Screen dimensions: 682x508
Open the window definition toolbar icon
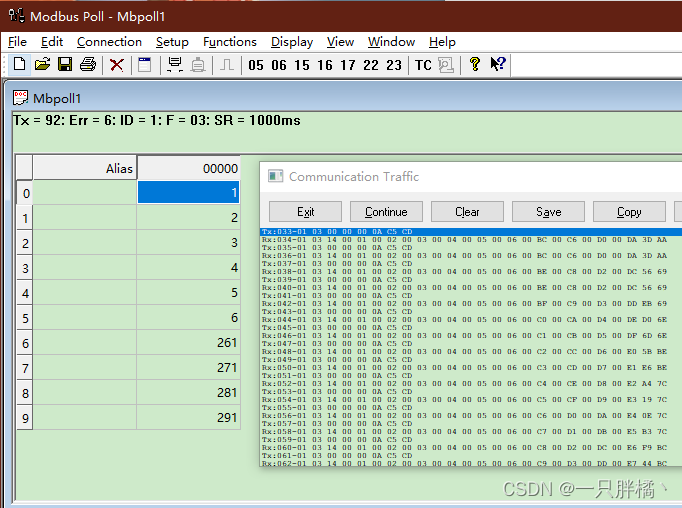pos(145,65)
